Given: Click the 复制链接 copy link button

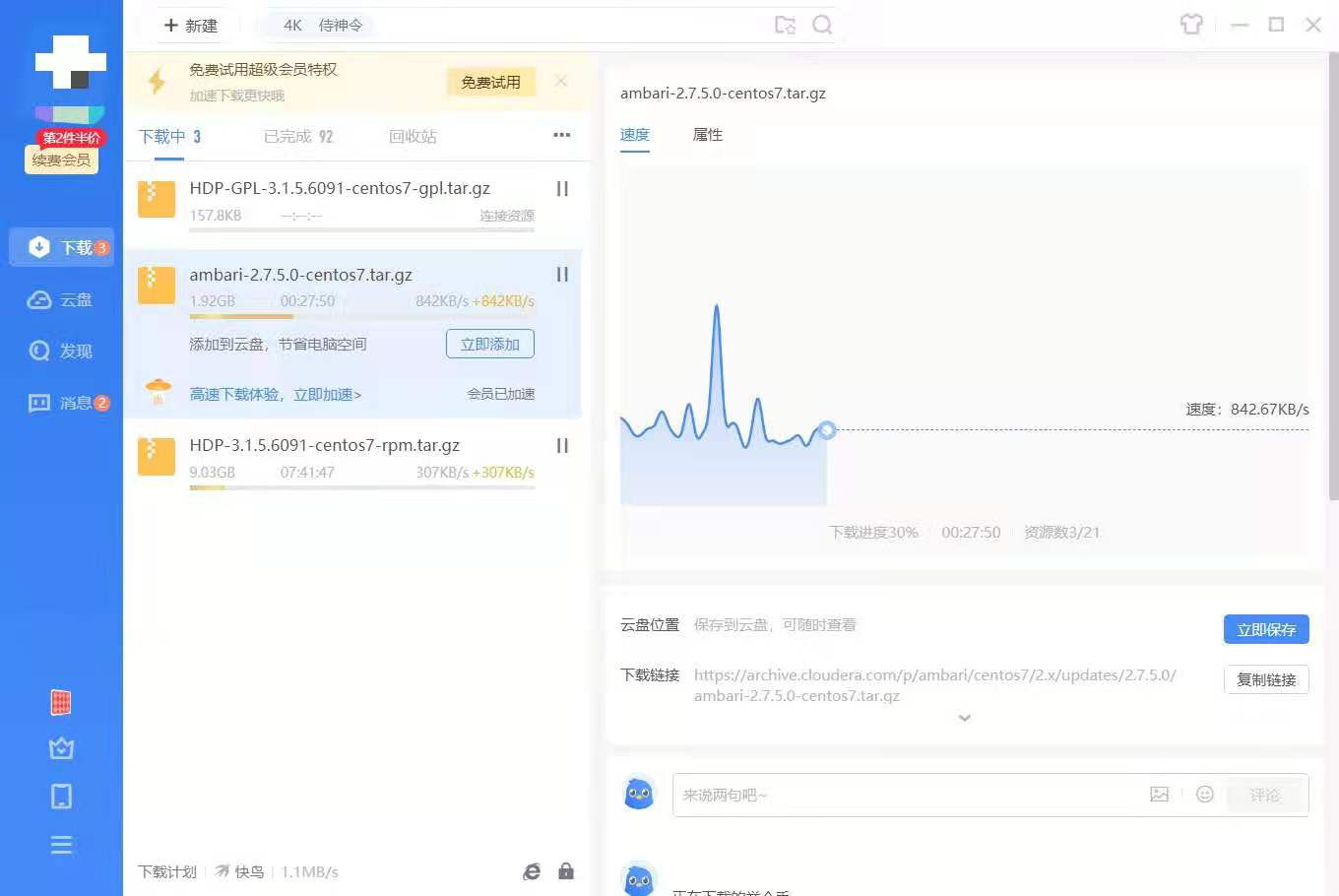Looking at the screenshot, I should 1266,679.
